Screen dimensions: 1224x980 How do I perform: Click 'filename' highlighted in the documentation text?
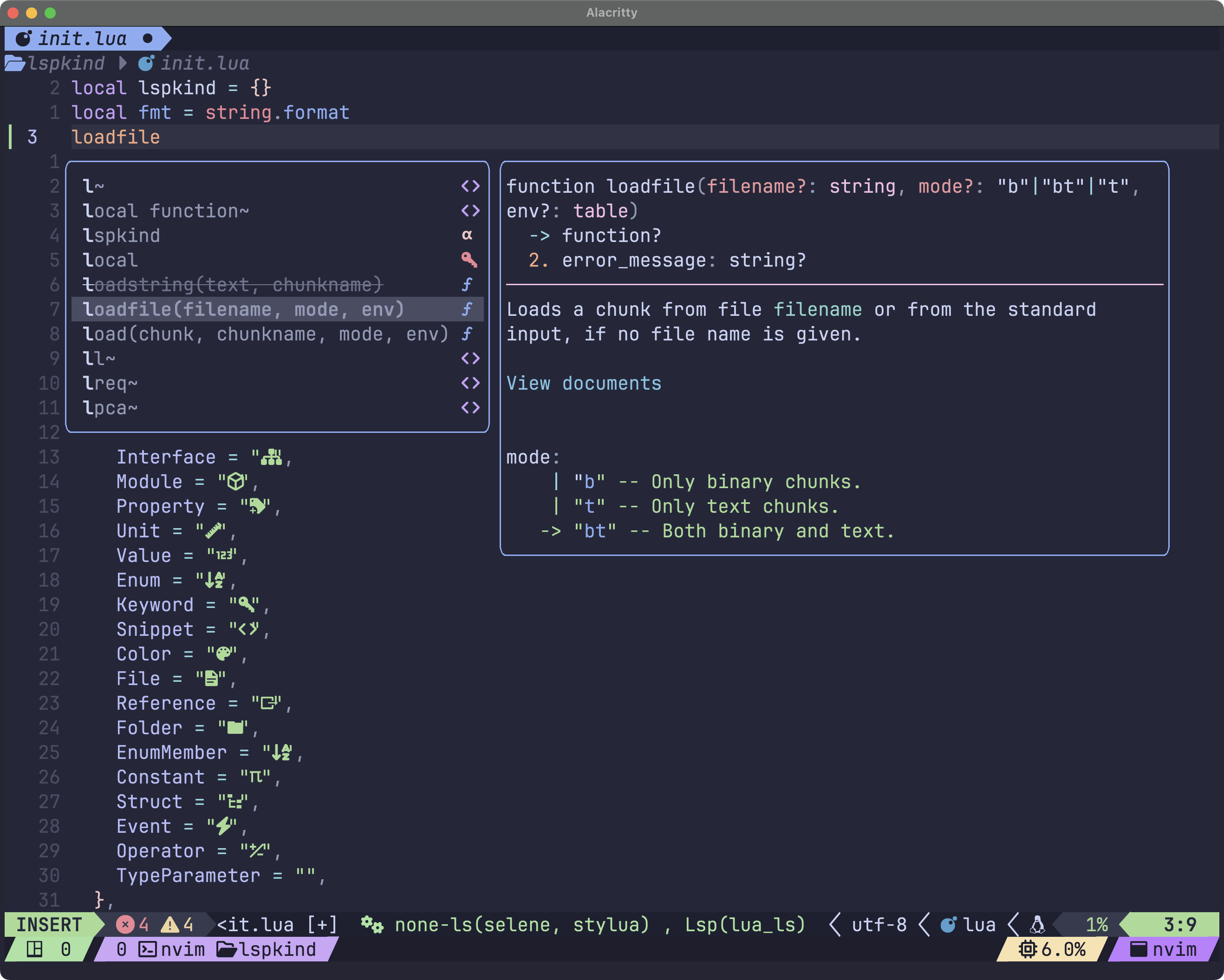(818, 309)
